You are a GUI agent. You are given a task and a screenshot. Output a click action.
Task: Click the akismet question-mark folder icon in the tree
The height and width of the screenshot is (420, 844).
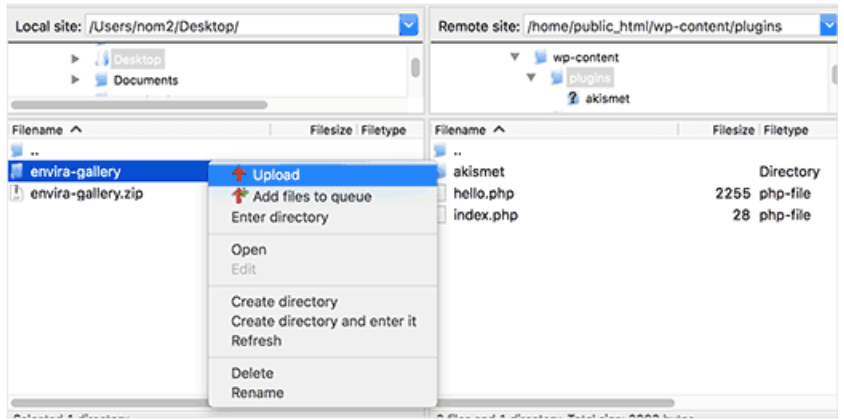click(574, 98)
